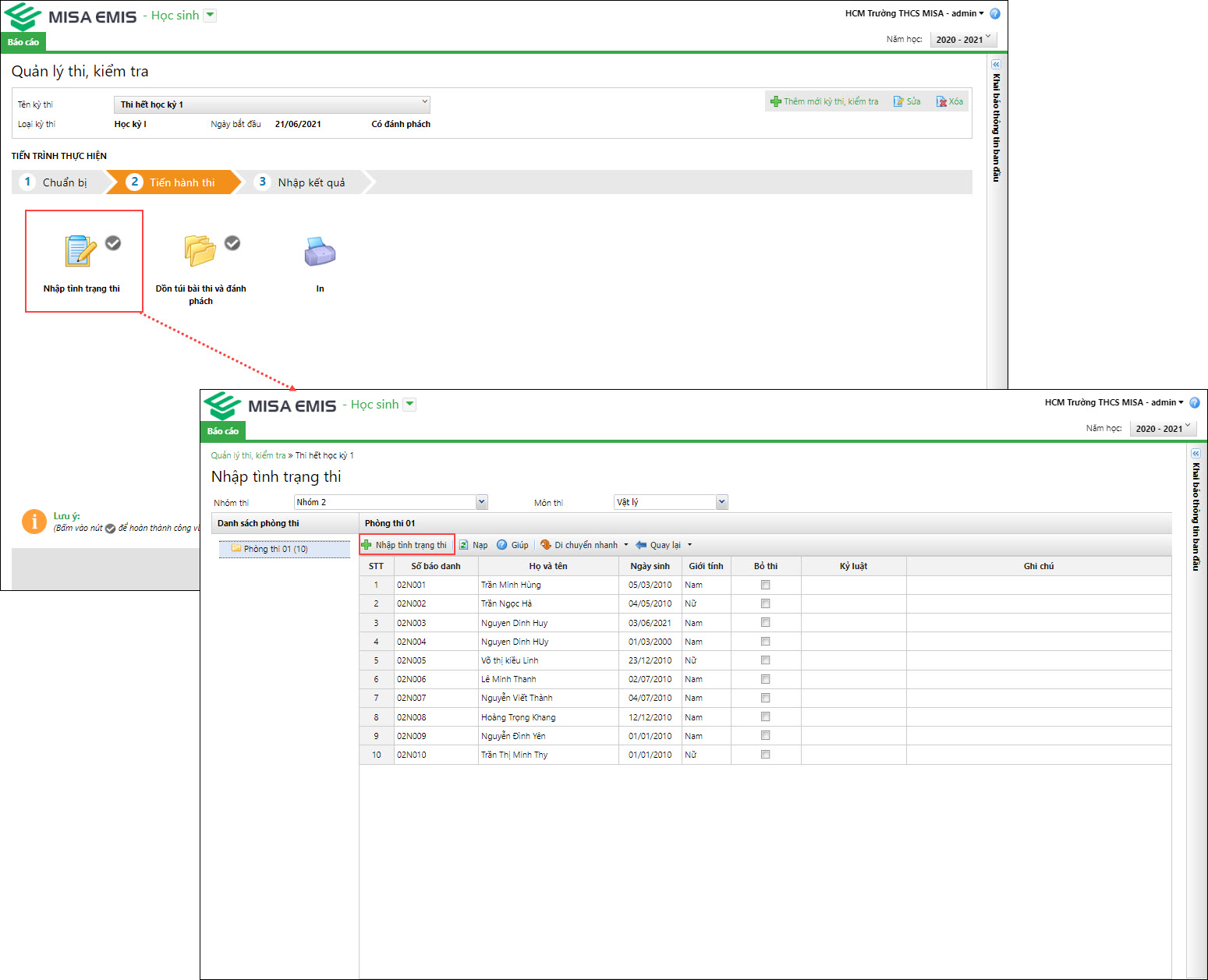Click the In printer icon

coord(320,252)
